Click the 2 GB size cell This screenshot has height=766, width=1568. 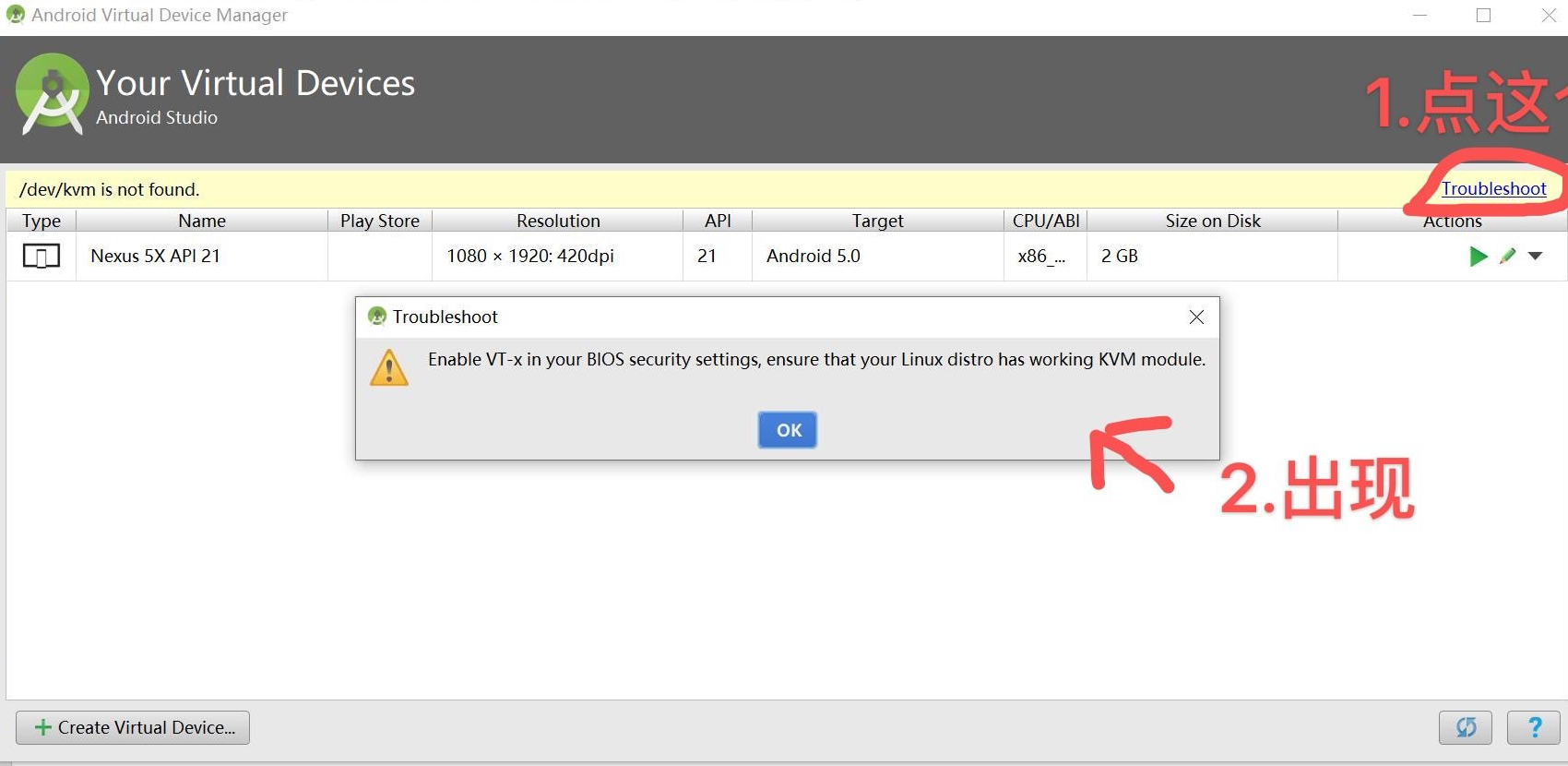coord(1213,256)
